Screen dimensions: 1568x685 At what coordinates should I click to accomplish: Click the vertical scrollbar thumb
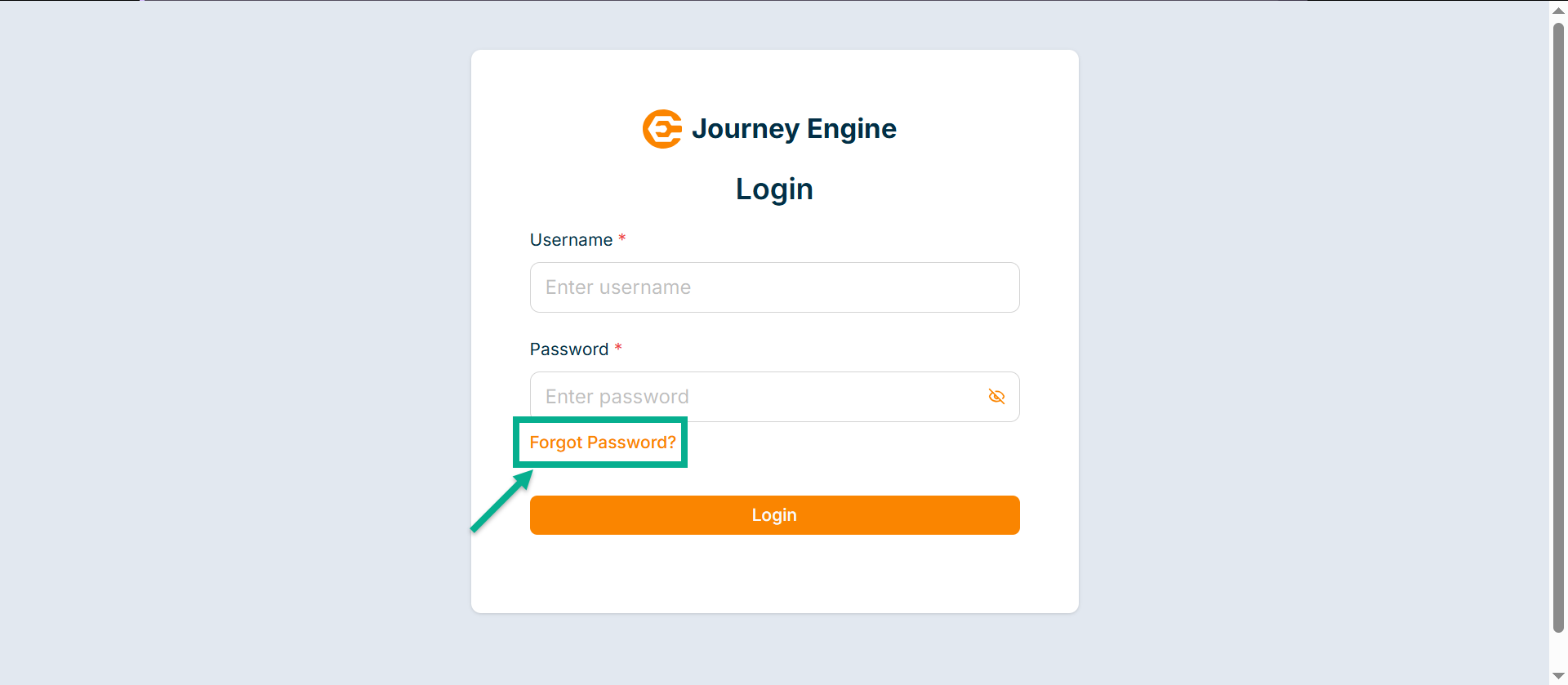coord(1558,327)
